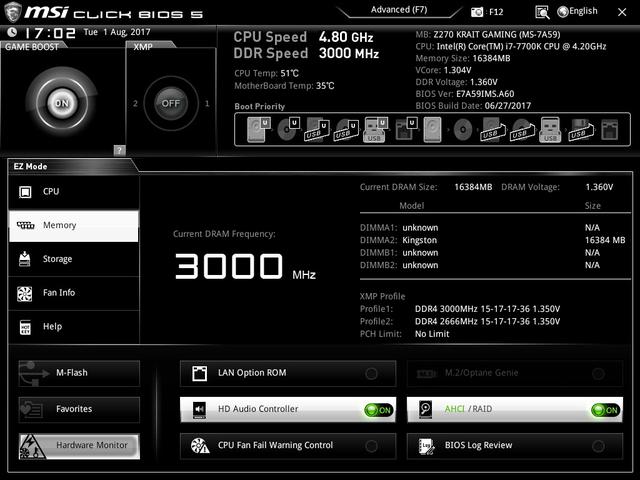
Task: Click the CPU Speed 4.80 GHz value
Action: [x=346, y=37]
